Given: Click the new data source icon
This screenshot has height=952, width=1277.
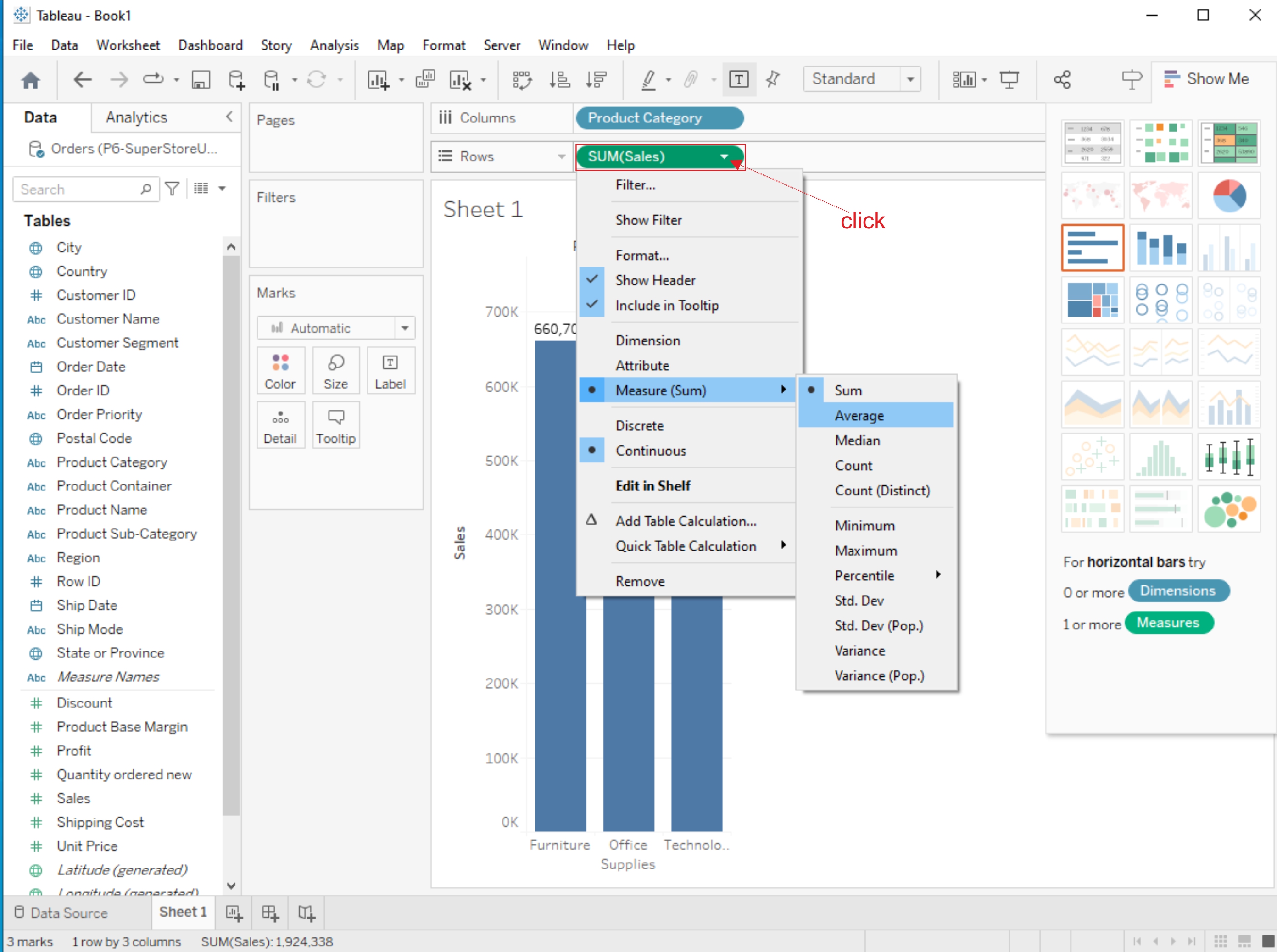Looking at the screenshot, I should click(237, 79).
